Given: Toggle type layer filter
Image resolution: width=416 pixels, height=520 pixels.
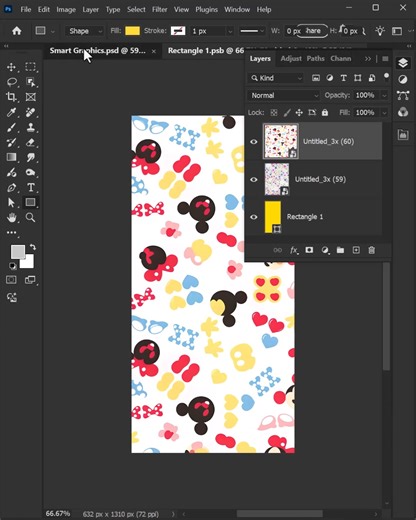Looking at the screenshot, I should click(x=343, y=78).
